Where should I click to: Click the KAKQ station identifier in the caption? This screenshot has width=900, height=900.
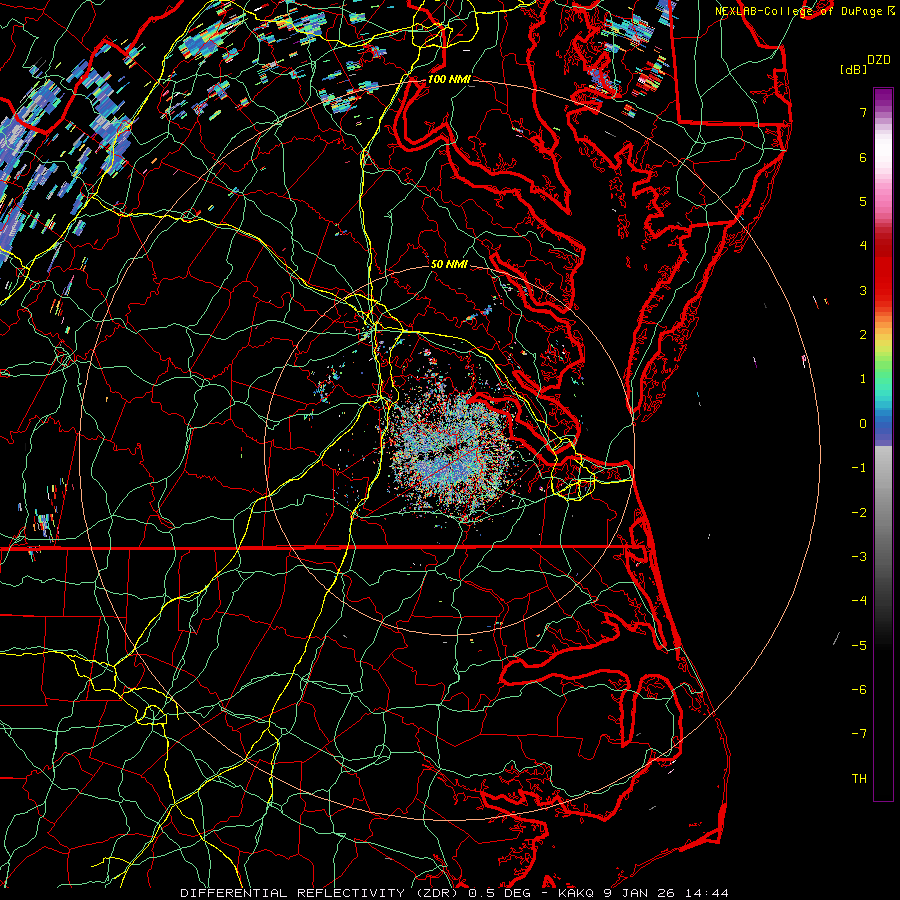coord(576,893)
